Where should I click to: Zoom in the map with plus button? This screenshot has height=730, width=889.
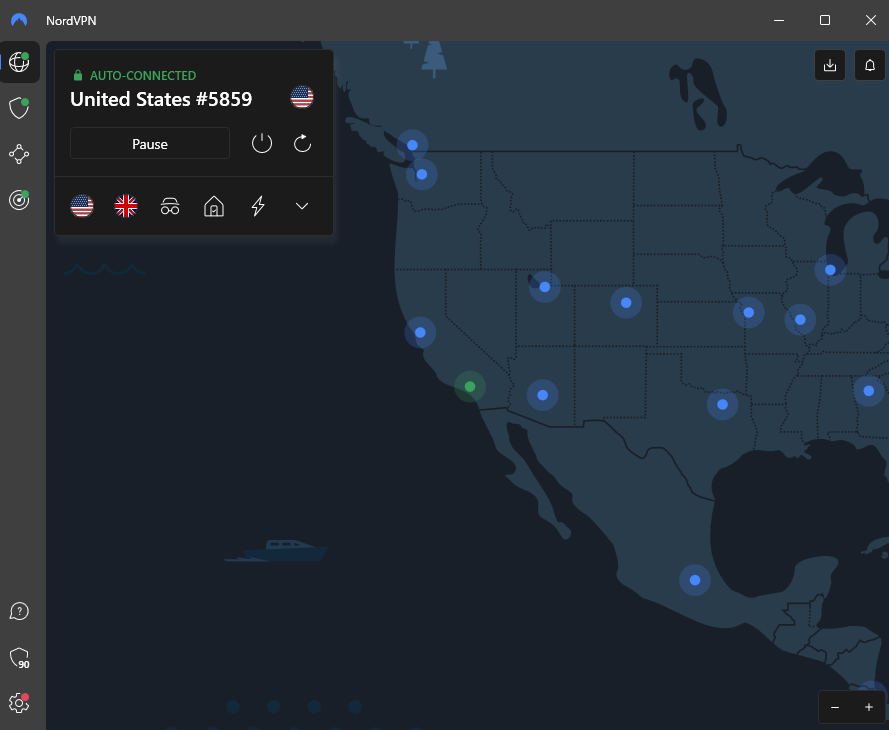pos(869,707)
